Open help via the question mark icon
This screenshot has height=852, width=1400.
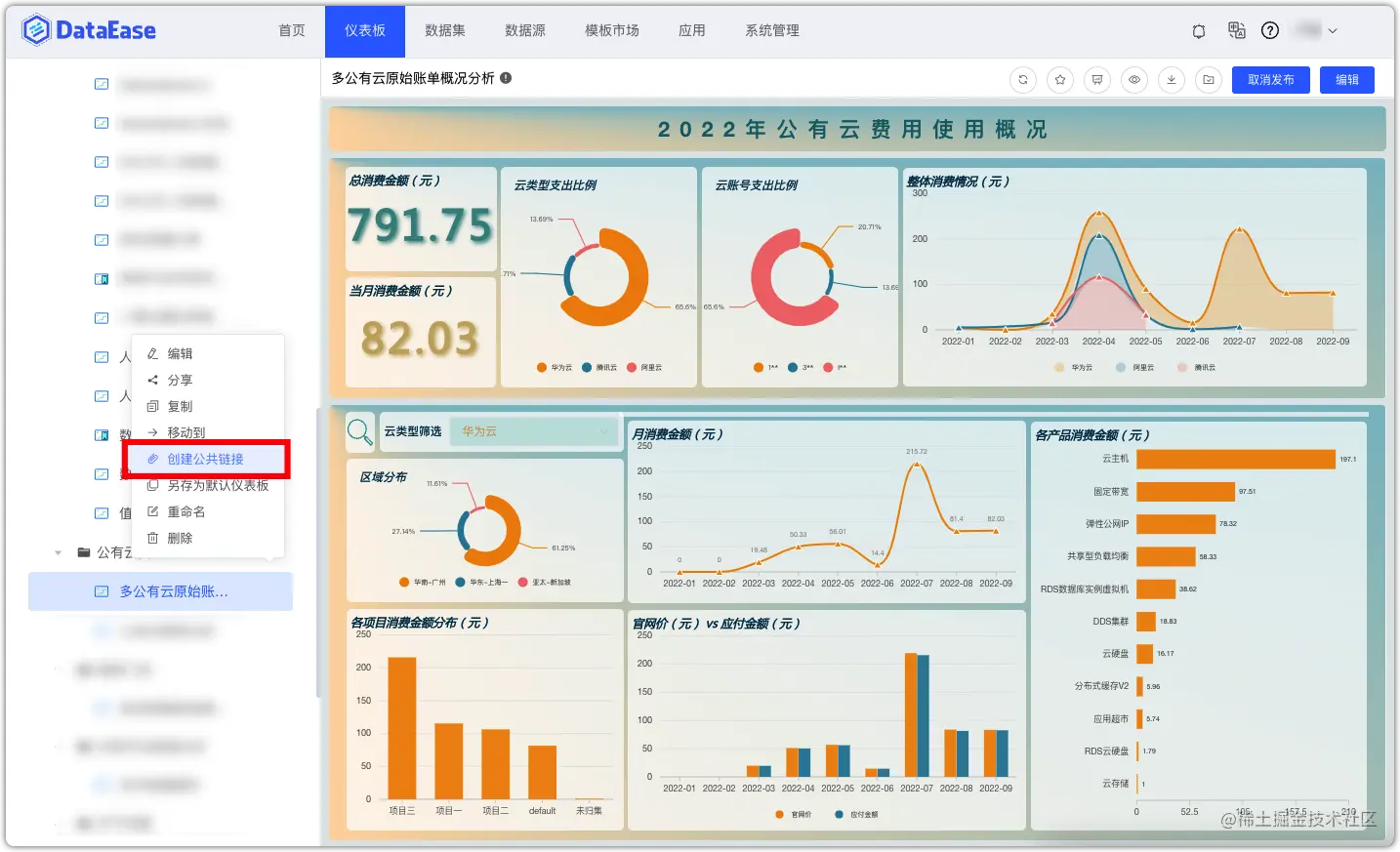click(x=1269, y=30)
